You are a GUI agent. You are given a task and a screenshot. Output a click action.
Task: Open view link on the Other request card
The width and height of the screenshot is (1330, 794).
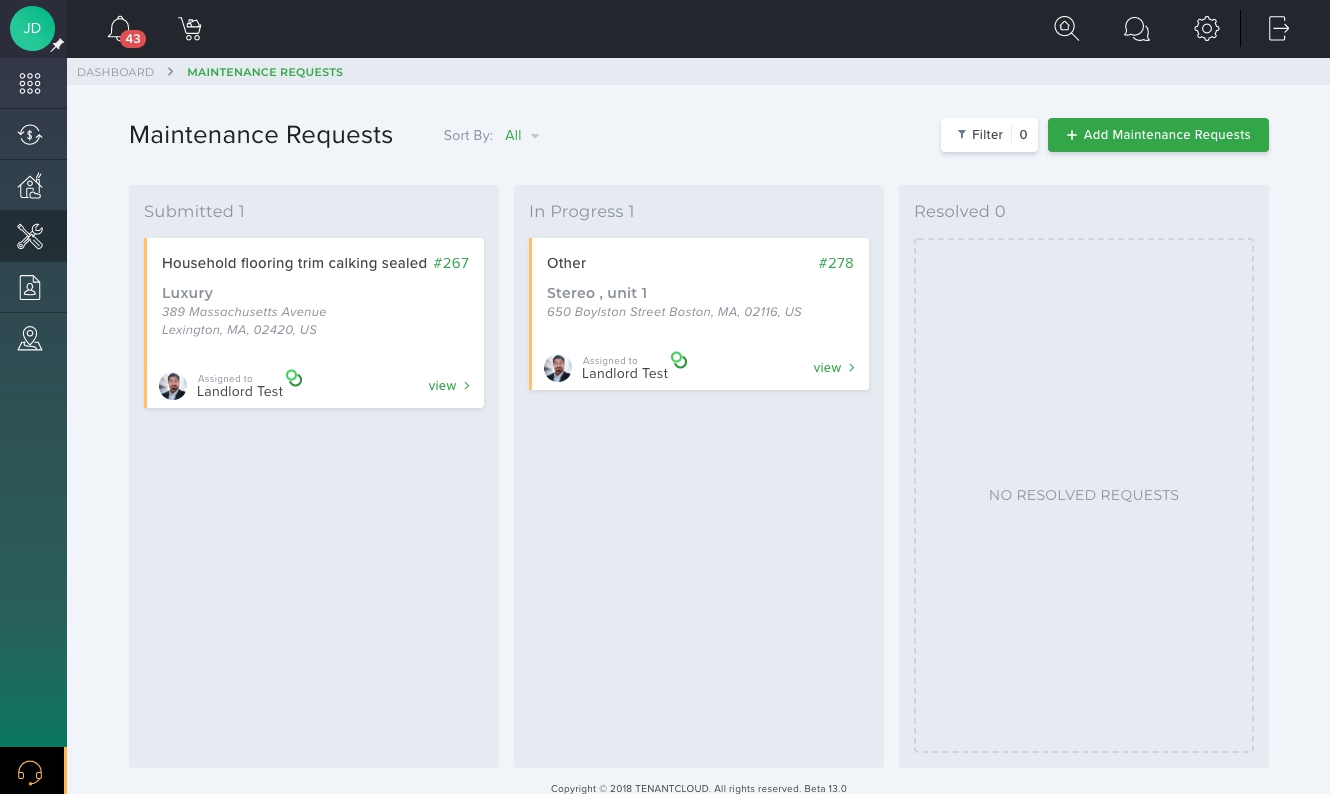(x=834, y=368)
